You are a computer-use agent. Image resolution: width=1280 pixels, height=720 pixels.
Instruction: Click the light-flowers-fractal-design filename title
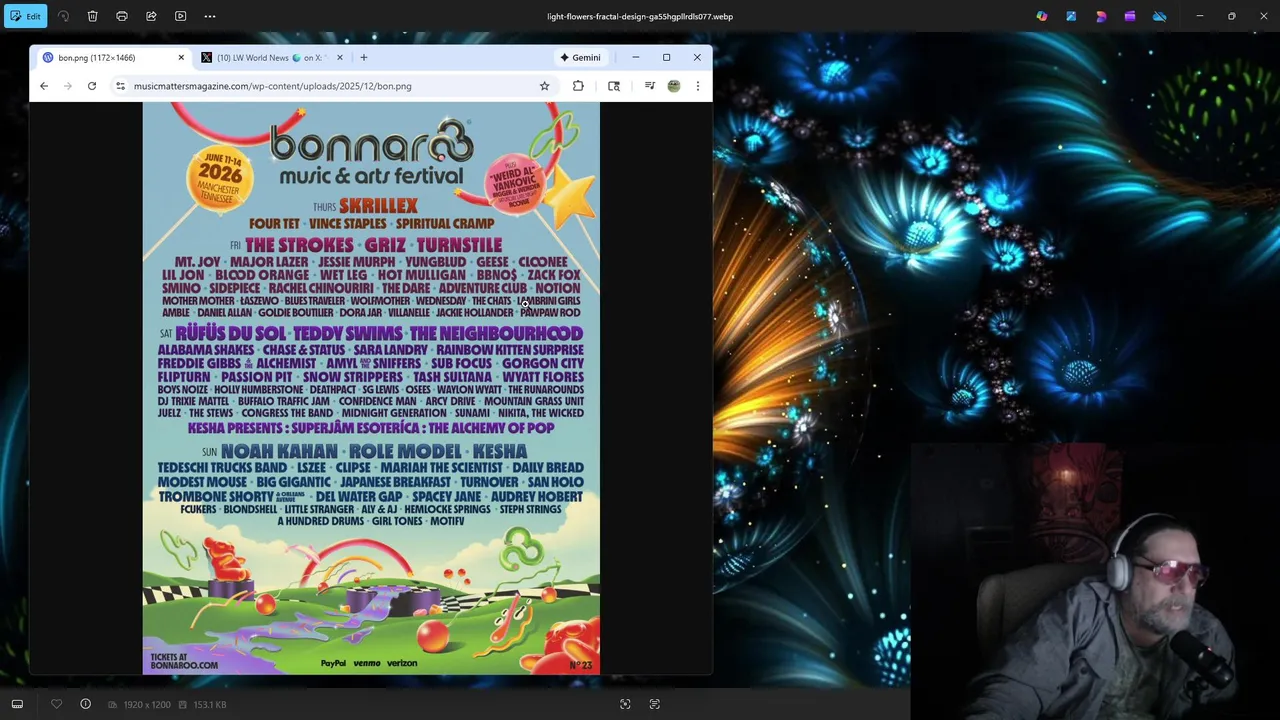[x=640, y=16]
